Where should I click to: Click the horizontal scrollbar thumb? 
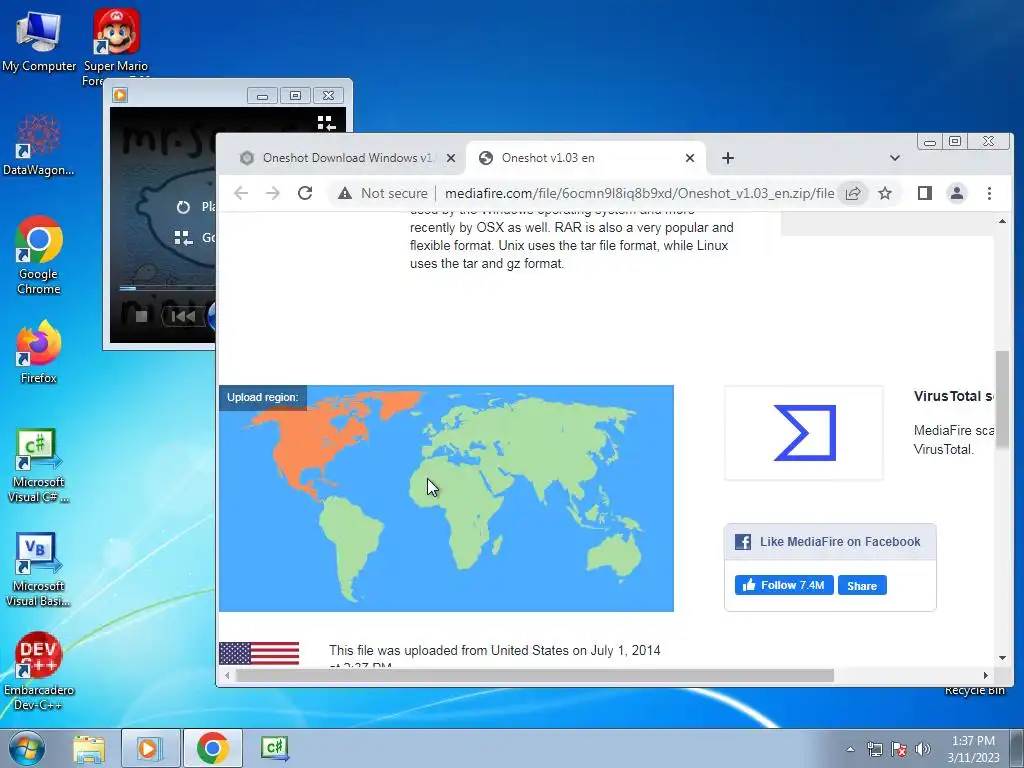click(x=535, y=675)
